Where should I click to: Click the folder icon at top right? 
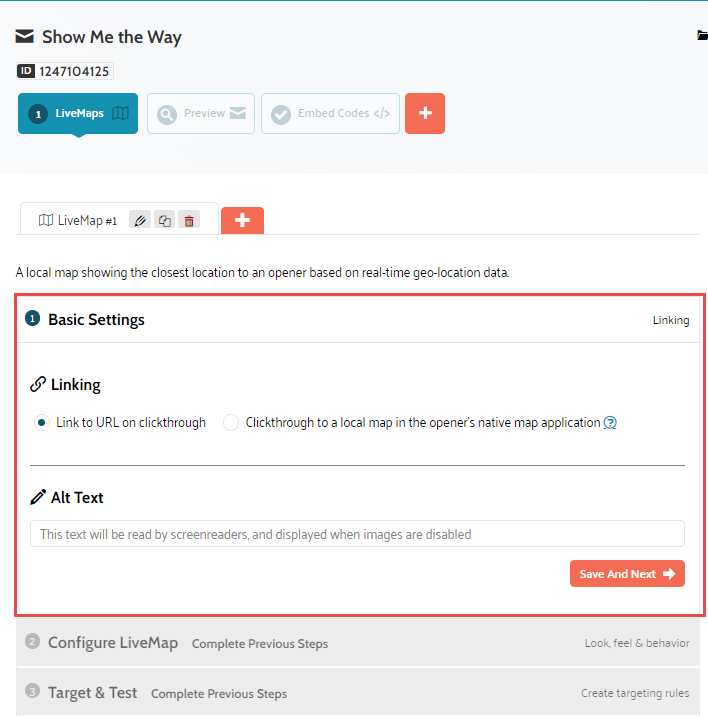pos(702,36)
